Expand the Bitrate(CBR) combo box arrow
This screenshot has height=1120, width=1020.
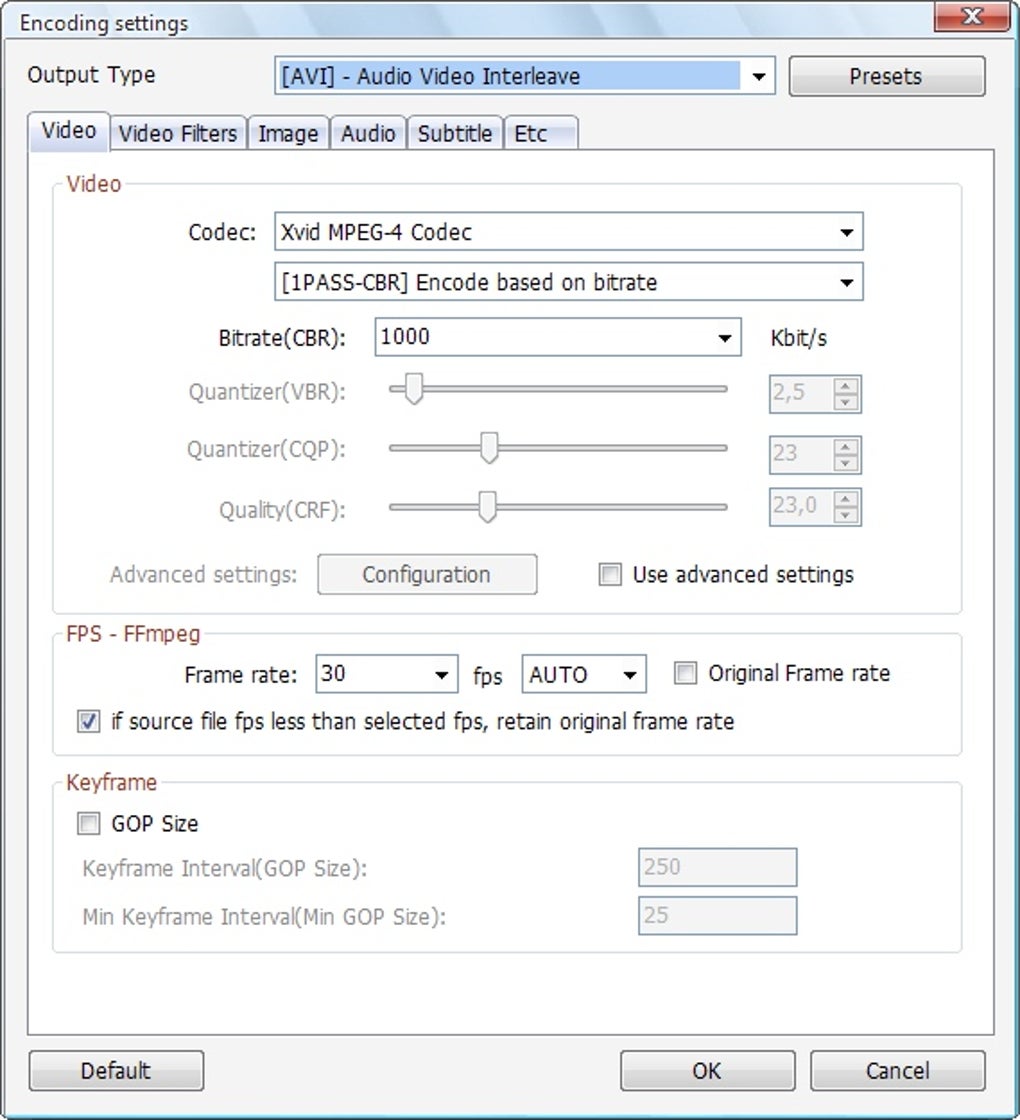point(724,337)
